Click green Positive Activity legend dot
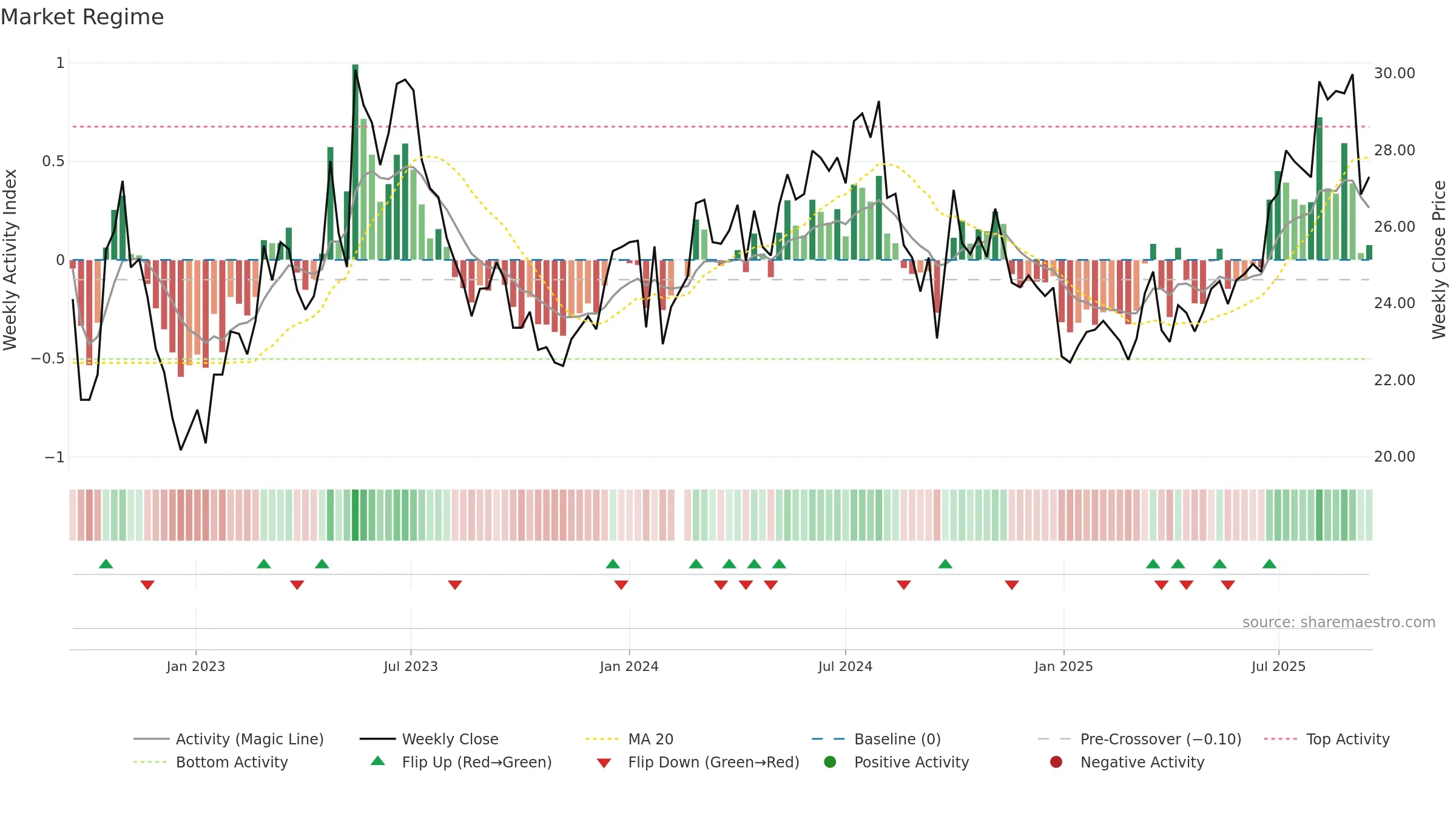The height and width of the screenshot is (819, 1456). [831, 761]
